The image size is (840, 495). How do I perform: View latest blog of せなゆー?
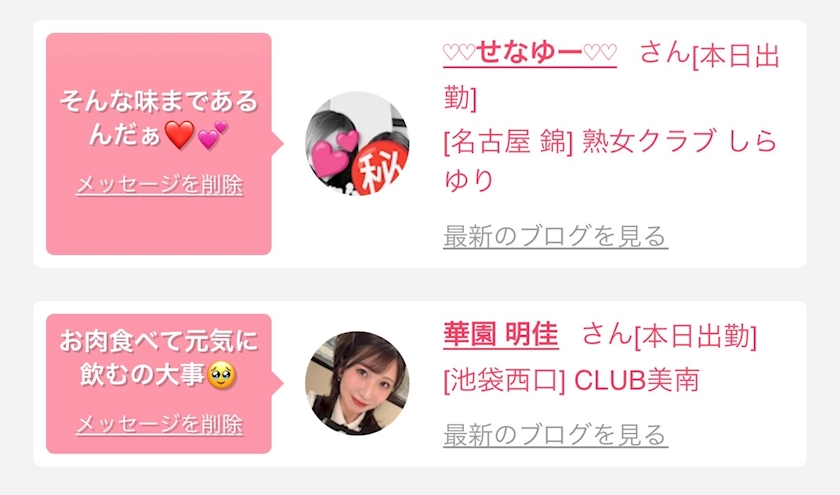coord(556,236)
